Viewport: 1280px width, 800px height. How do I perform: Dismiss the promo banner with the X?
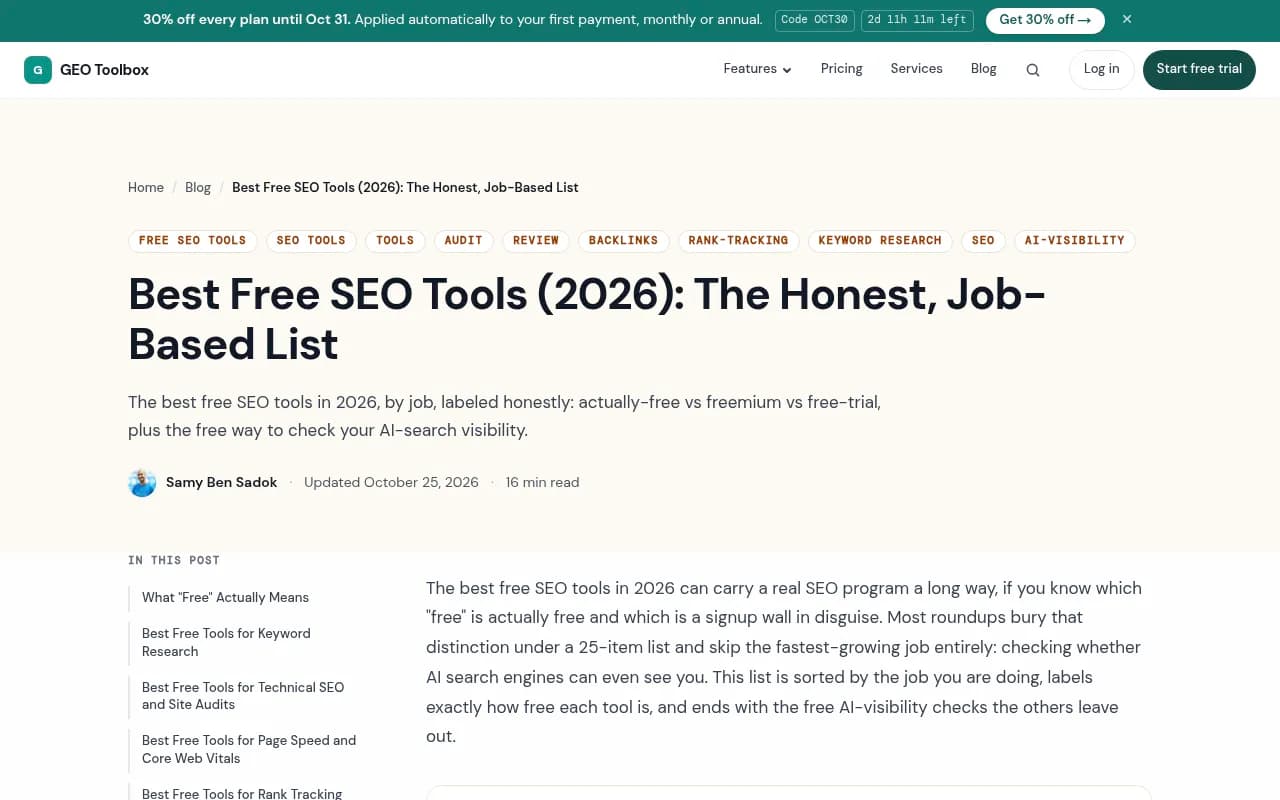pyautogui.click(x=1127, y=19)
